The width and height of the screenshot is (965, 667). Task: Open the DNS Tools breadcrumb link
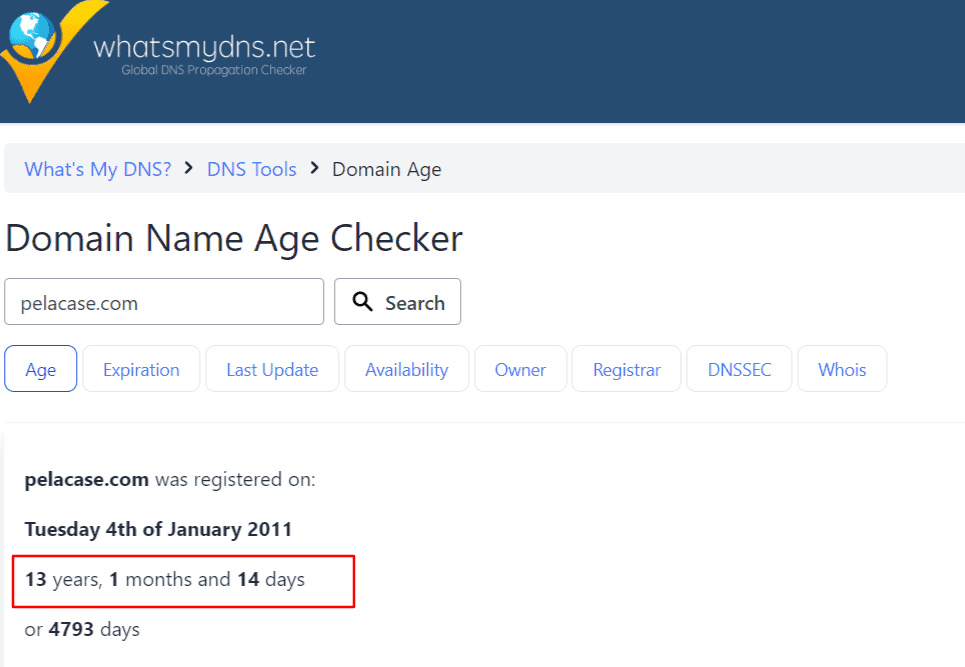(x=252, y=169)
